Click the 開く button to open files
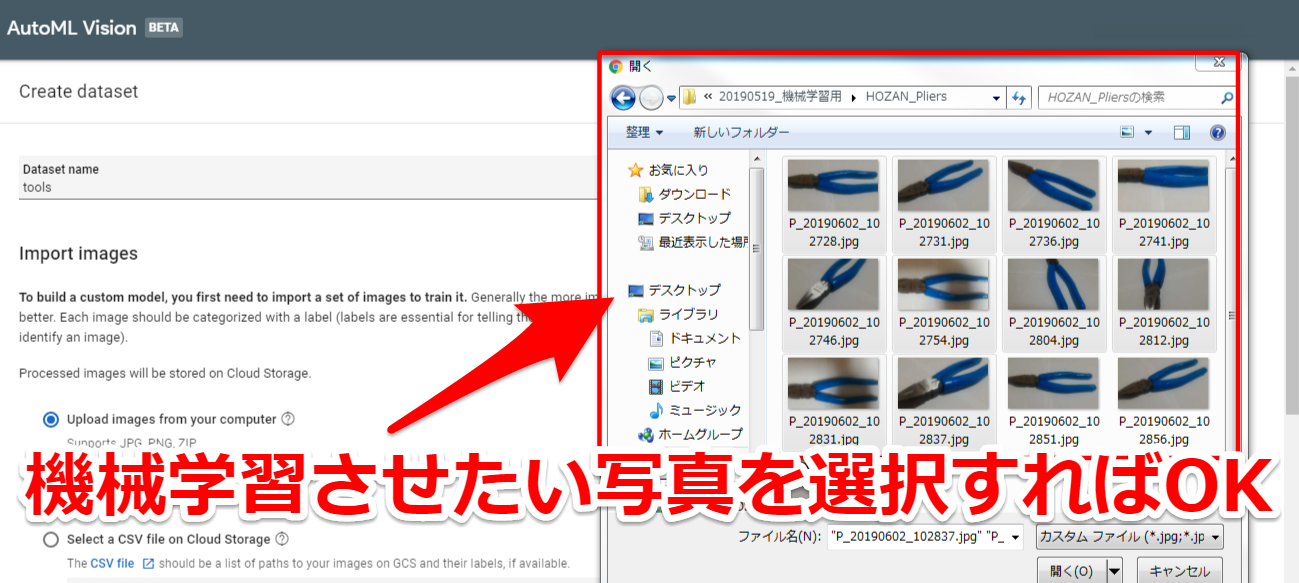Viewport: 1299px width, 583px height. click(x=1070, y=568)
